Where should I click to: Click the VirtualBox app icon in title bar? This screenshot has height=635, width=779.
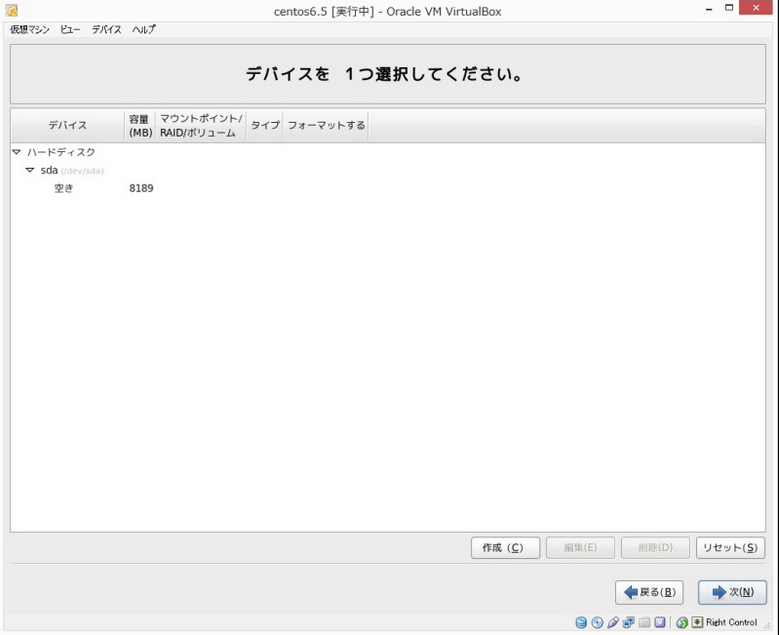pos(12,10)
